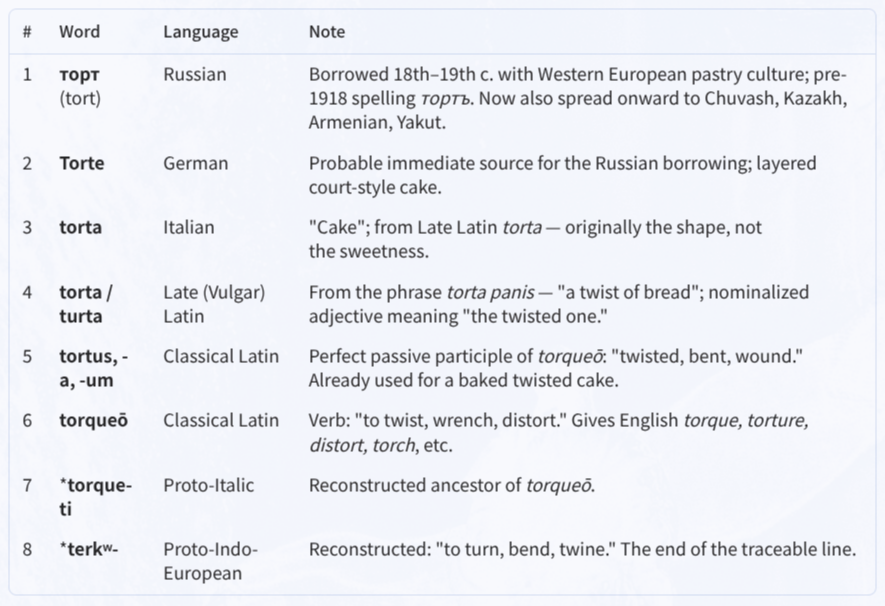Click the Proto-Italic "*torque-ti" entry

95,497
